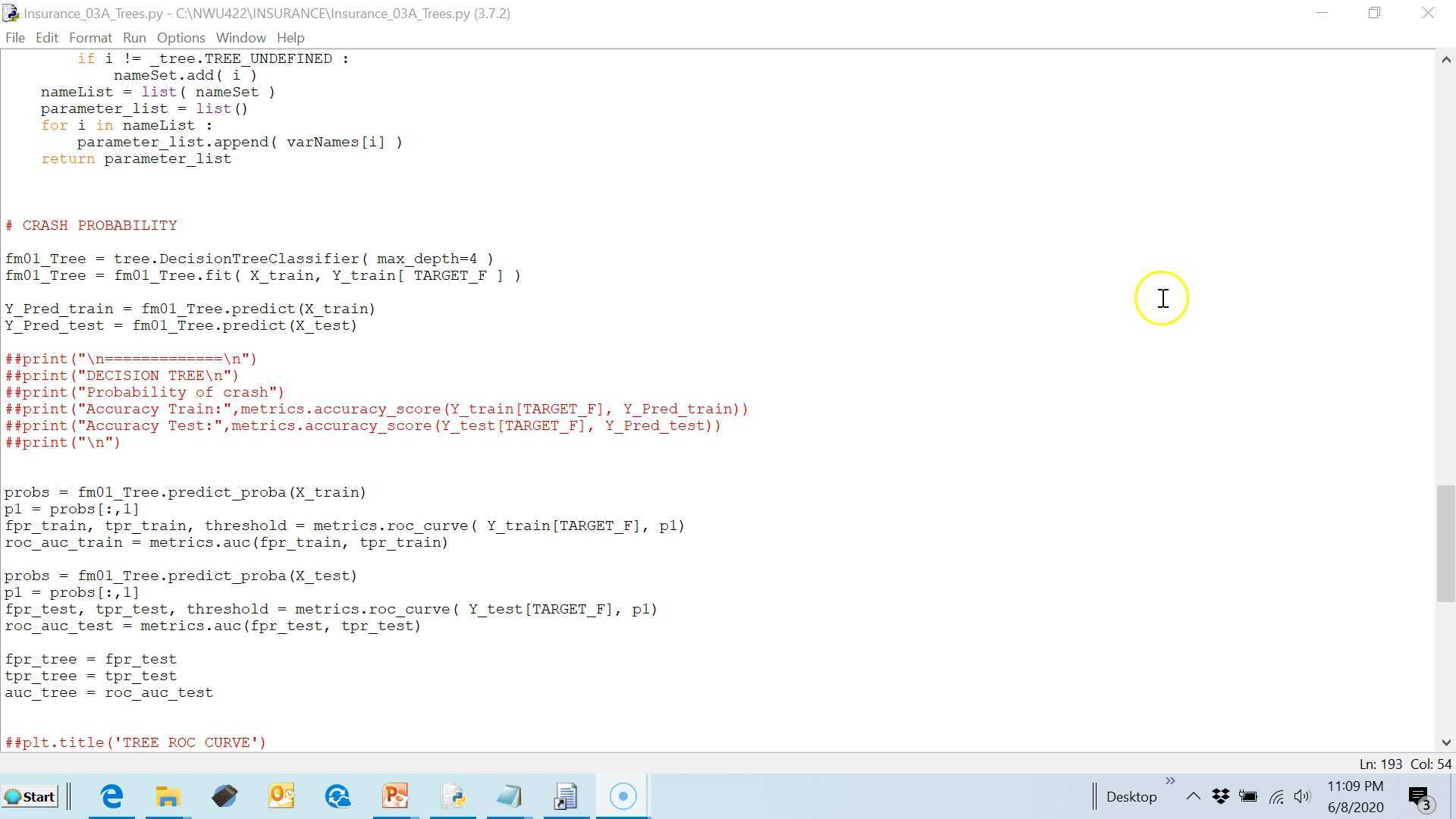Expand hidden icons in the system tray
This screenshot has width=1456, height=819.
click(1193, 796)
